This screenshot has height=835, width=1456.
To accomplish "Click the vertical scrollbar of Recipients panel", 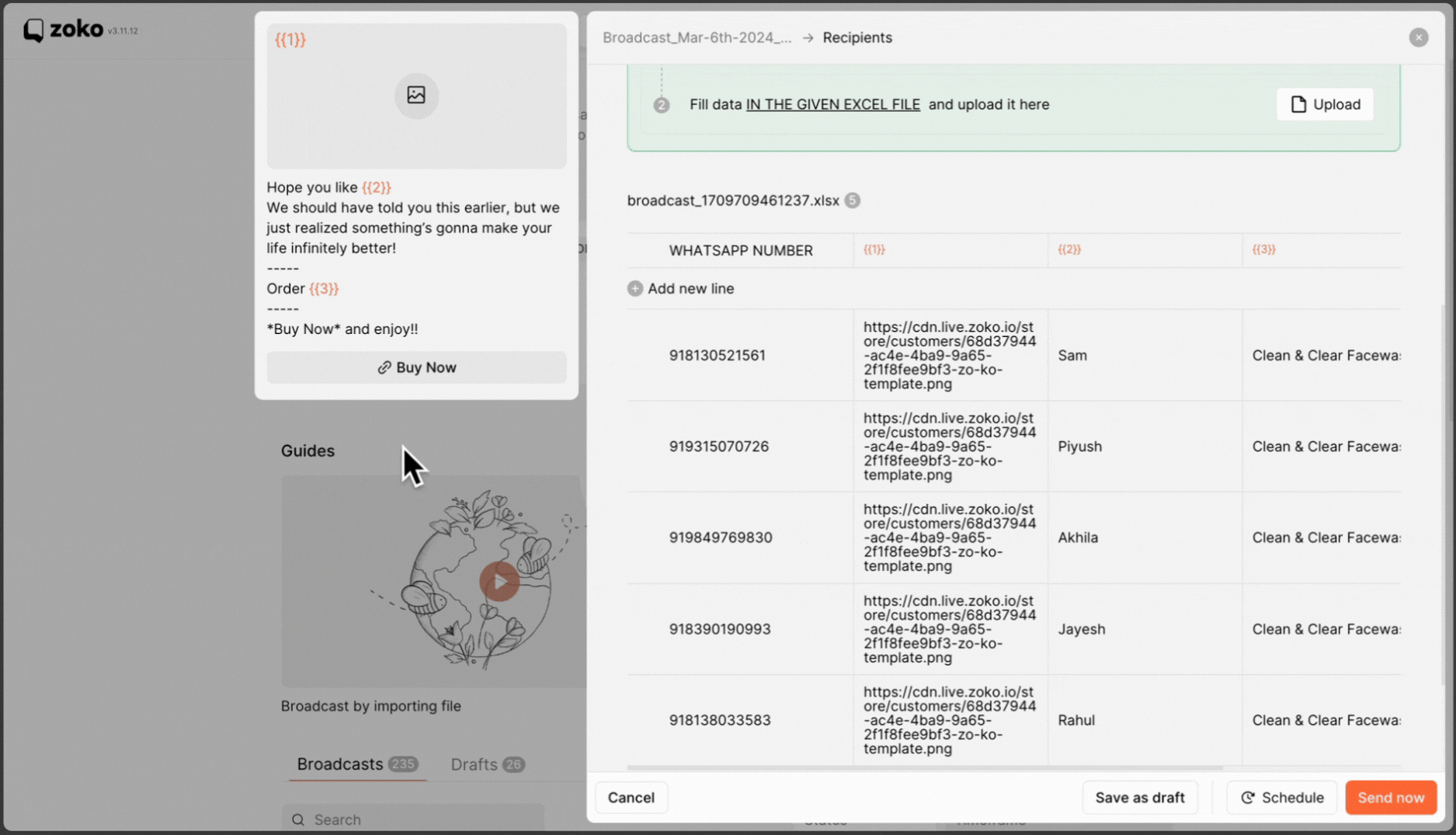I will 1442,495.
